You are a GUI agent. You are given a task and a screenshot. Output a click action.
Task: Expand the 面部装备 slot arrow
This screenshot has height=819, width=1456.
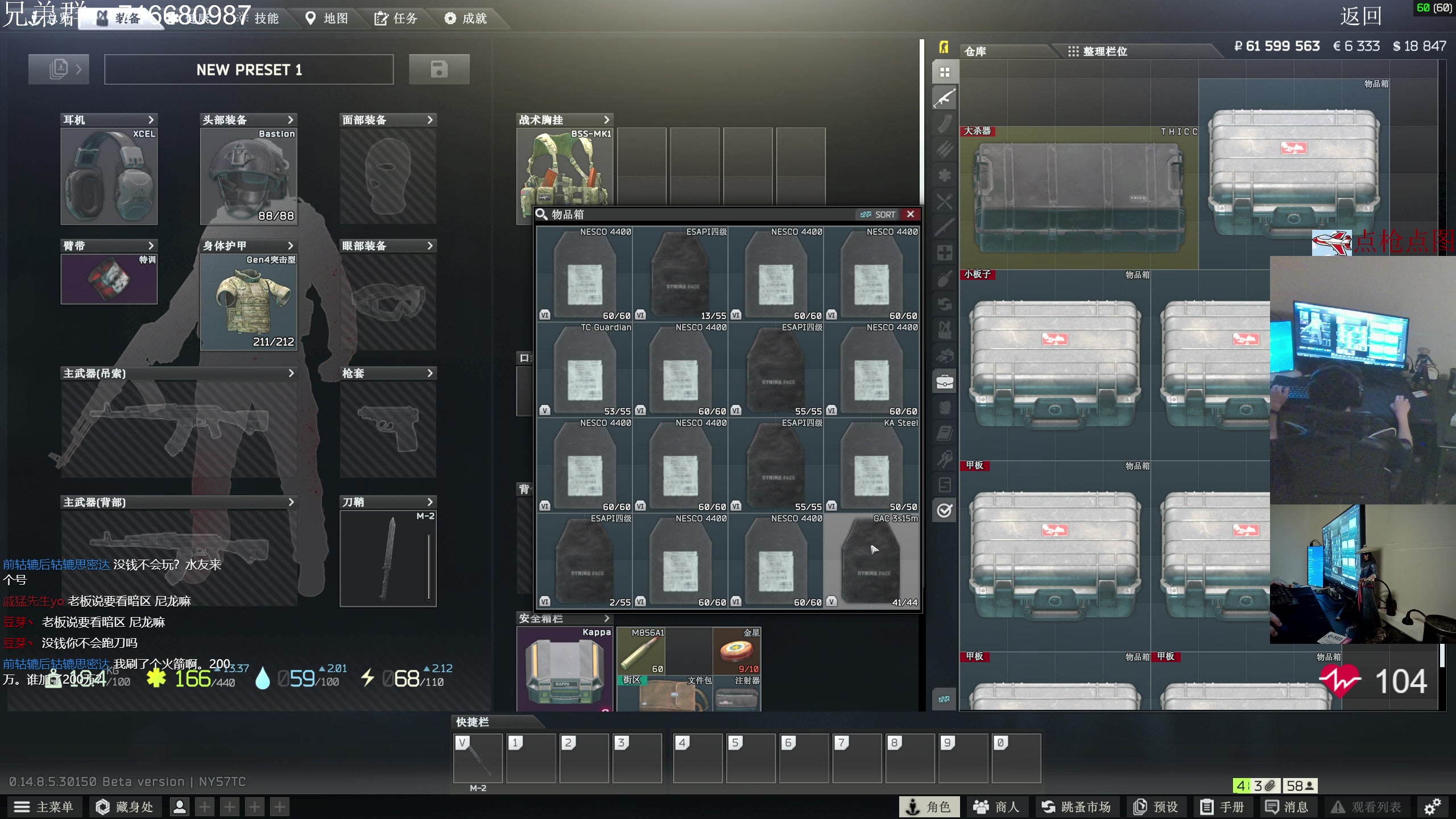[430, 120]
